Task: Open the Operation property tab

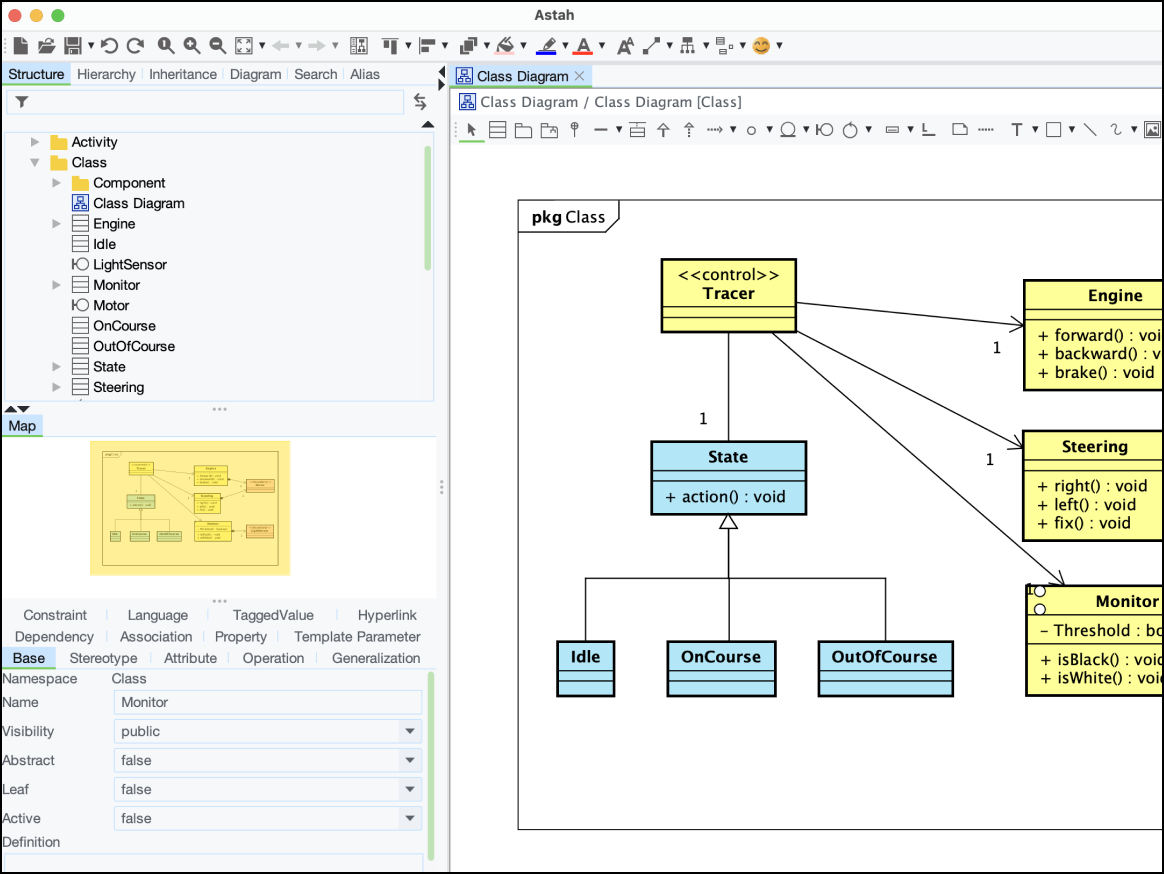Action: click(273, 658)
